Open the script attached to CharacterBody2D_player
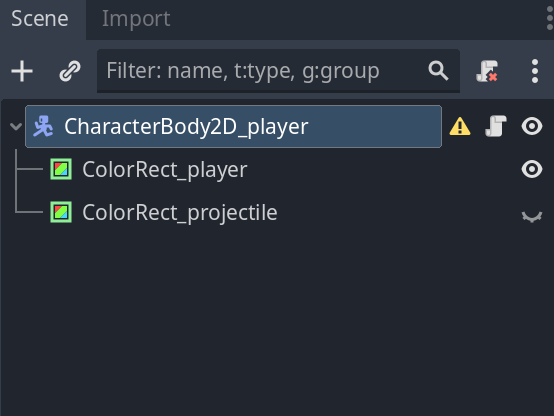The image size is (554, 416). click(x=496, y=126)
